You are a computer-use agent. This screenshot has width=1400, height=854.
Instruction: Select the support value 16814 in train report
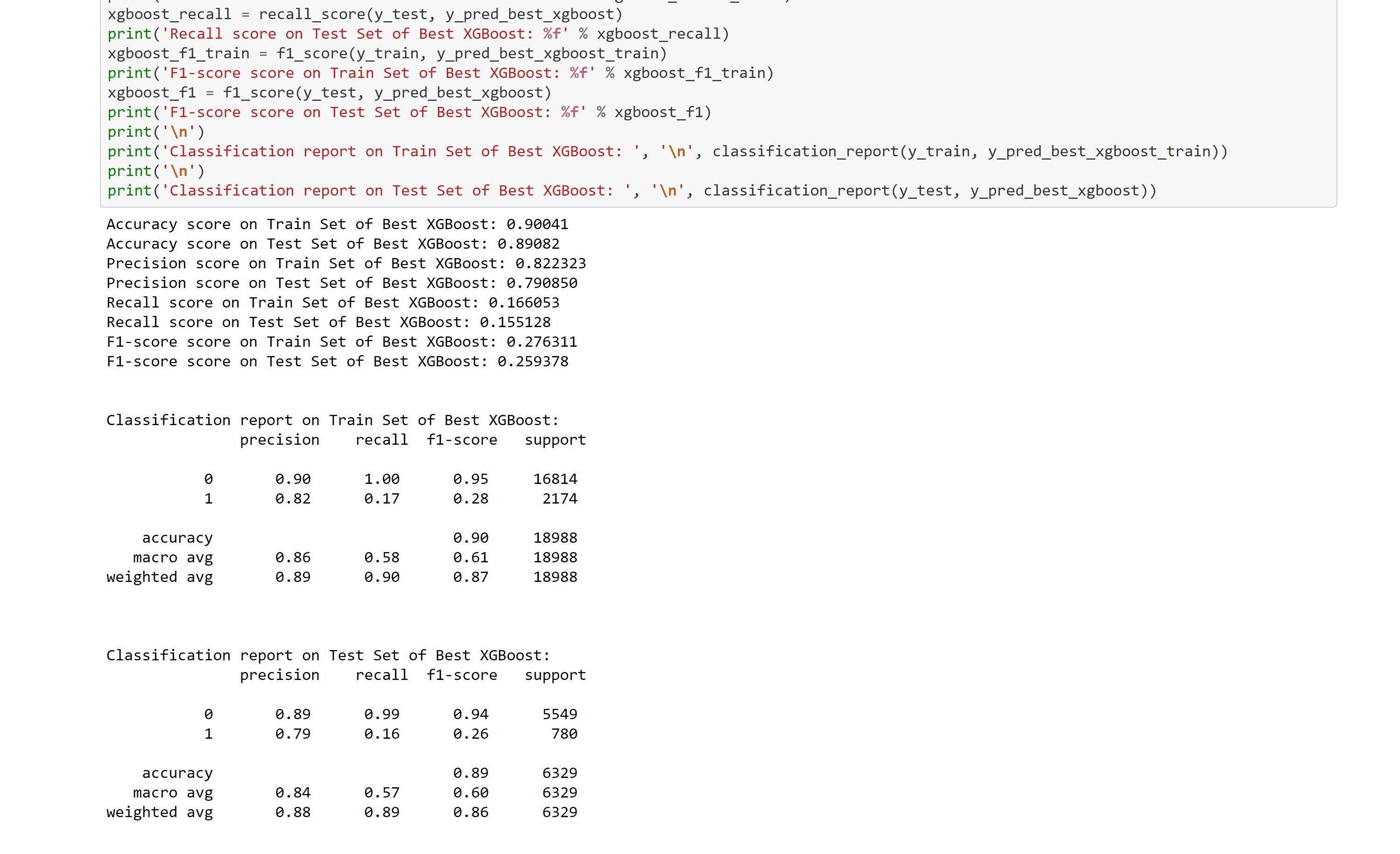pyautogui.click(x=555, y=479)
